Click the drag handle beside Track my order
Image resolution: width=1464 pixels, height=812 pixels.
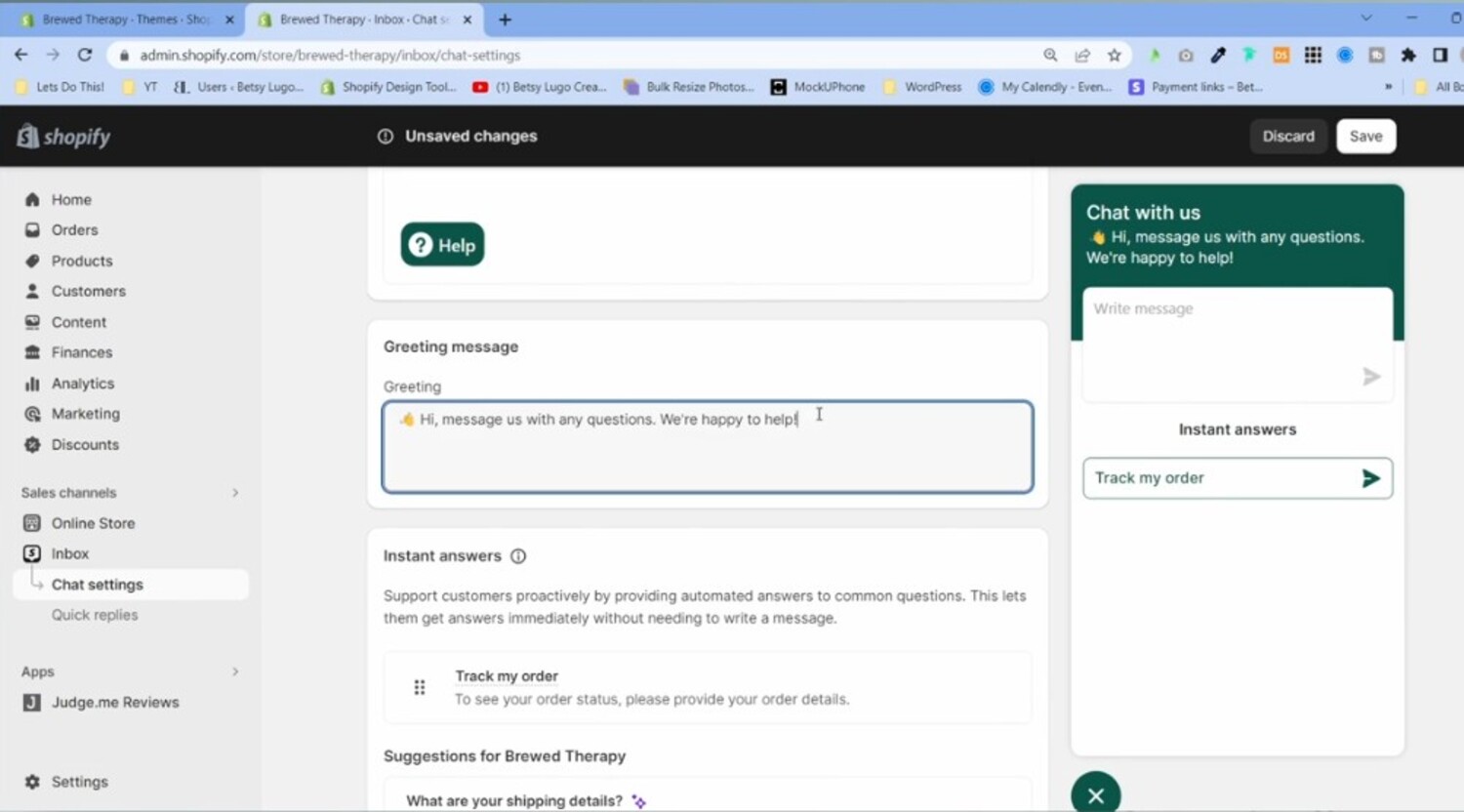(420, 687)
